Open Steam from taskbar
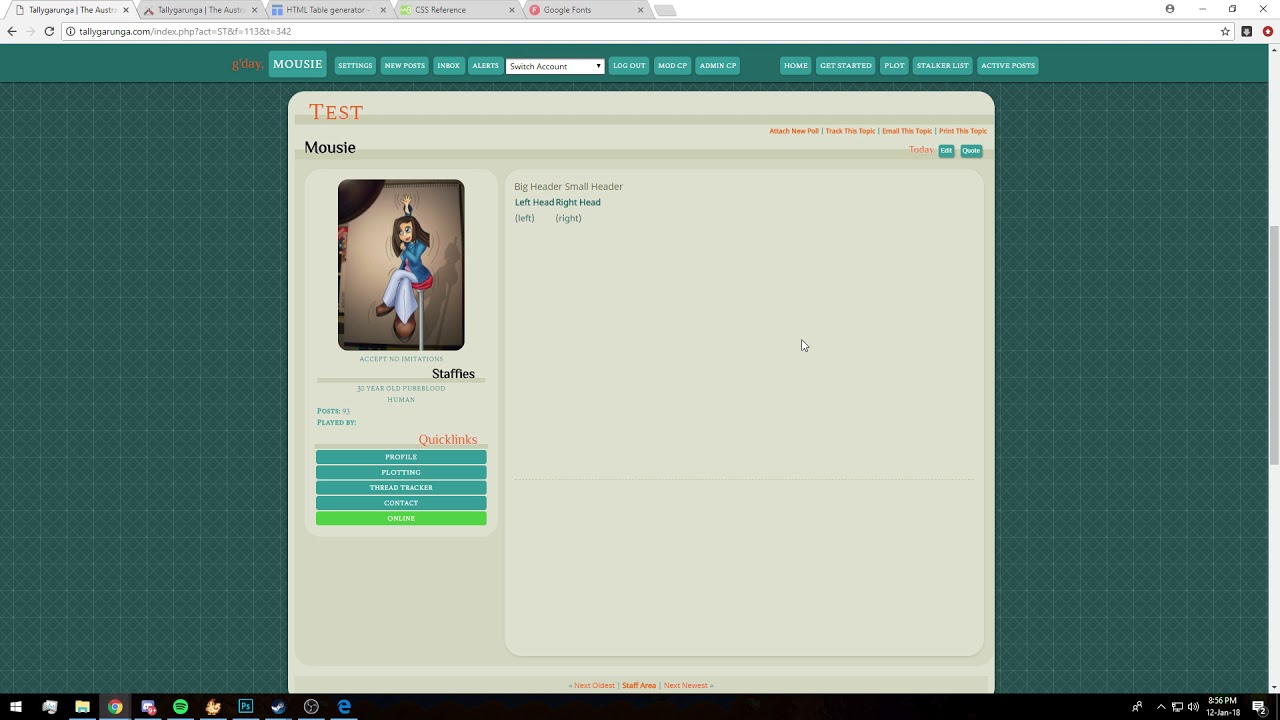 tap(278, 707)
